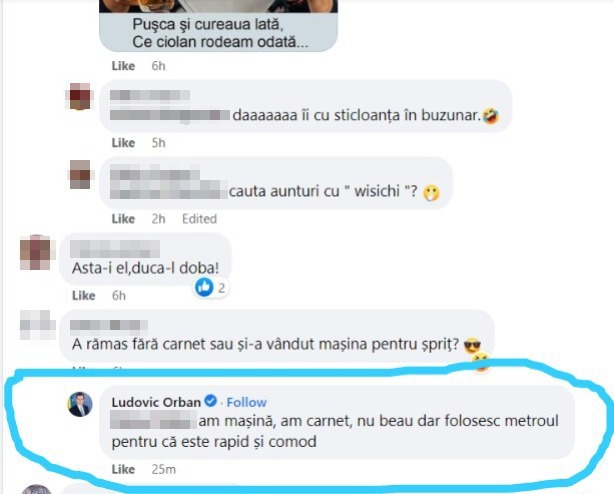Follow Ludovic Orban
The image size is (614, 494).
click(x=246, y=402)
